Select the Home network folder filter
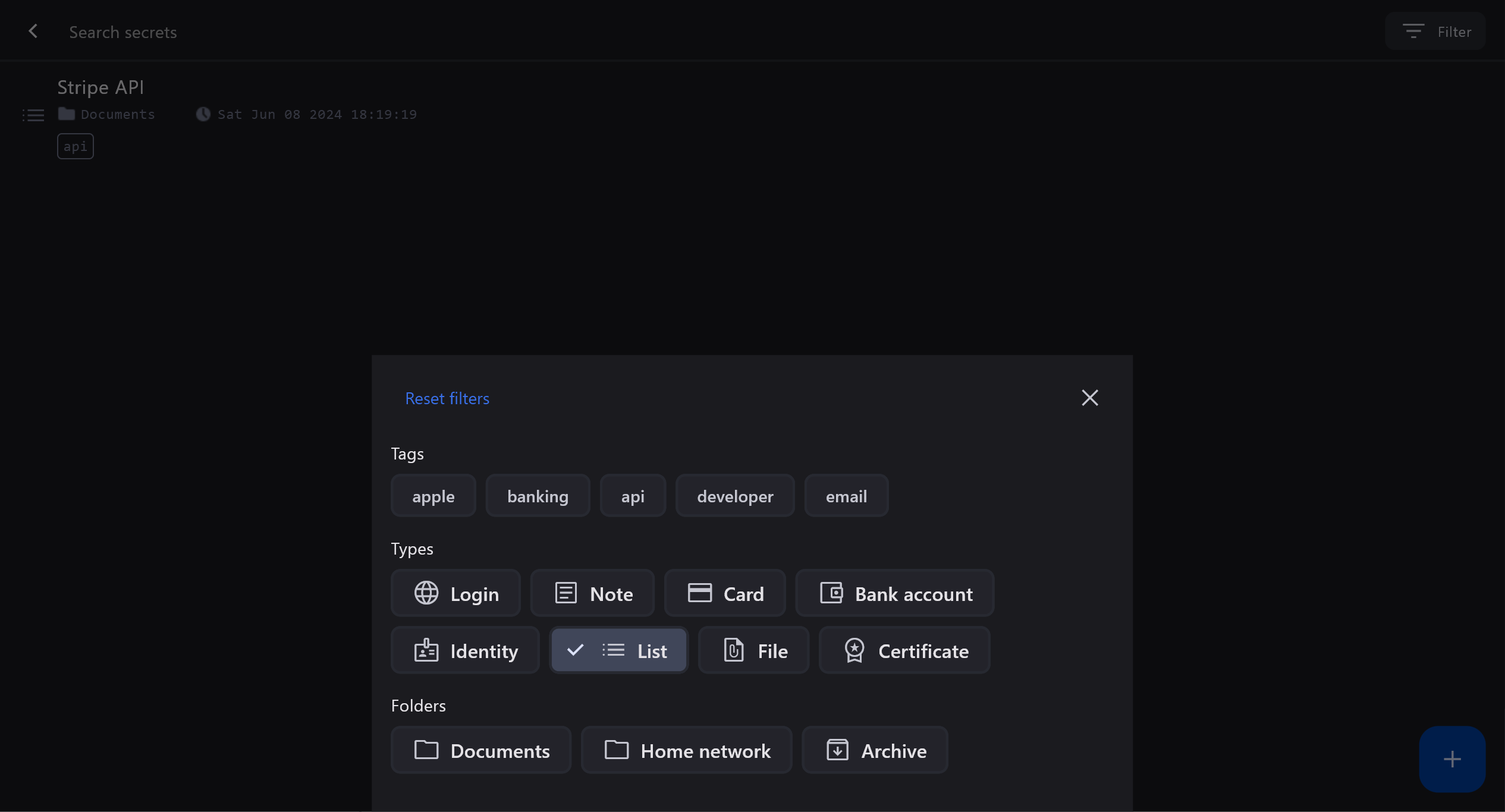Screen dimensions: 1505x812 687,751
